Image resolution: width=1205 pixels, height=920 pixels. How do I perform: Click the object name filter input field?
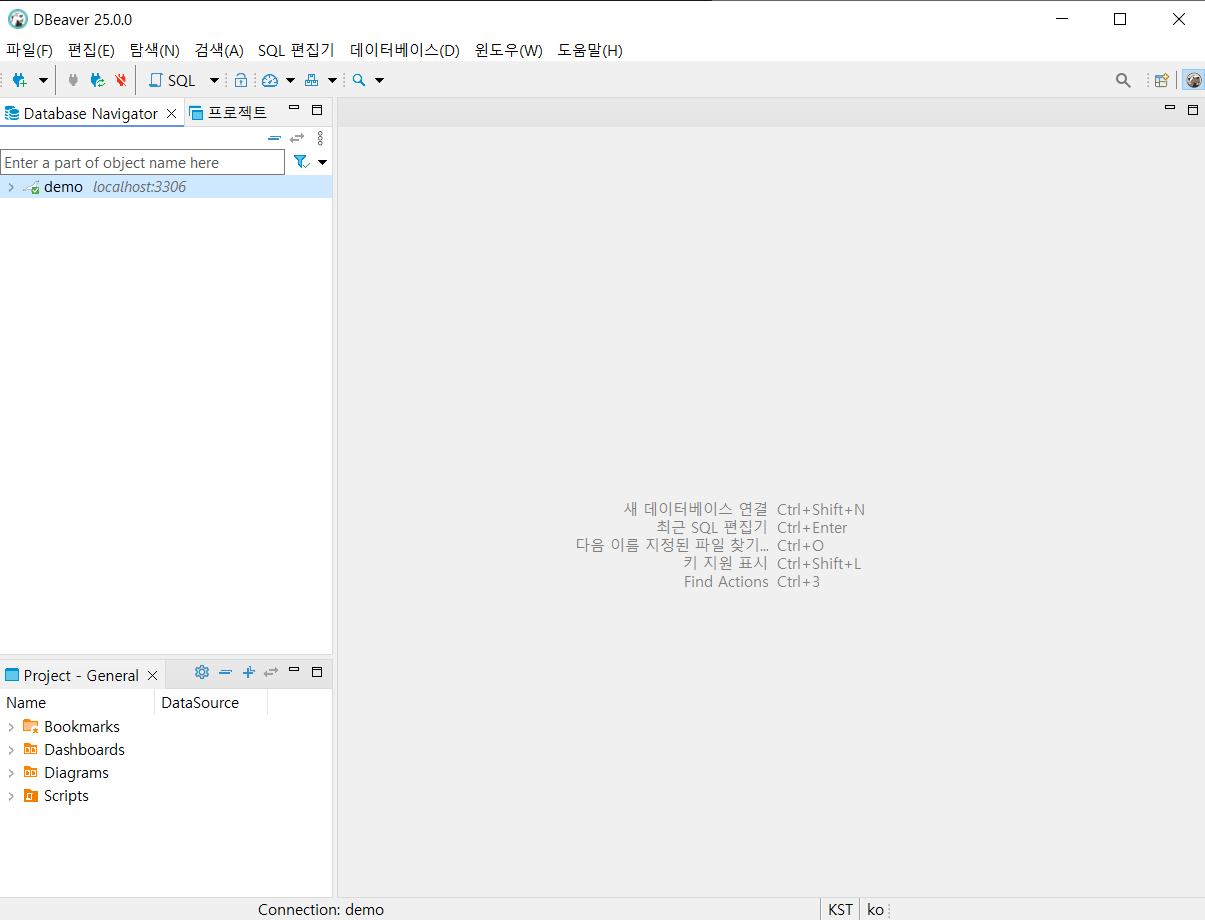(x=143, y=162)
